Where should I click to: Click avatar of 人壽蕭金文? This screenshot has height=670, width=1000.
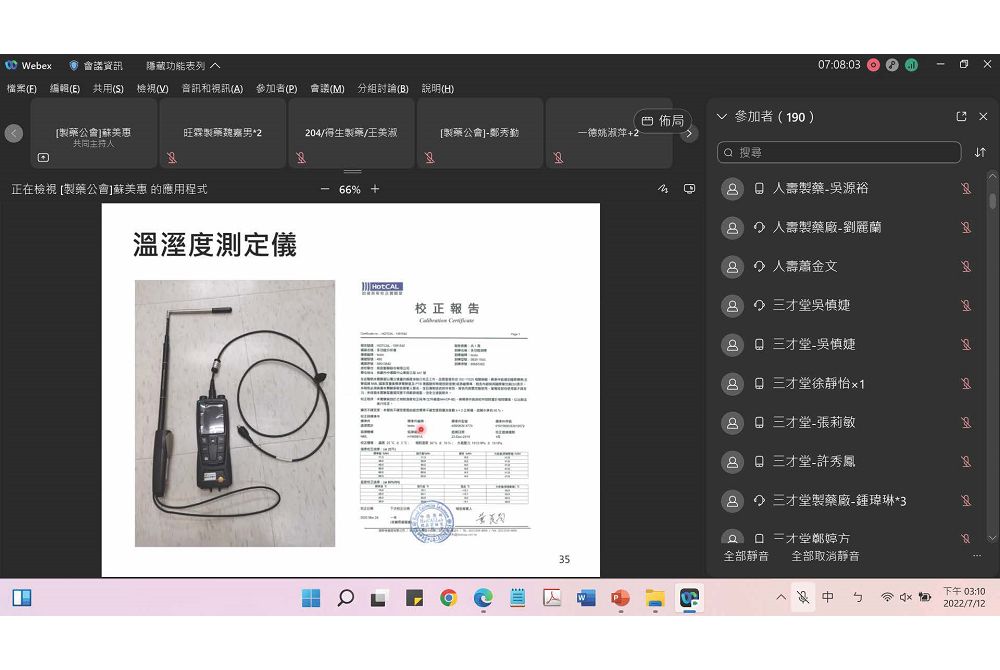point(732,267)
